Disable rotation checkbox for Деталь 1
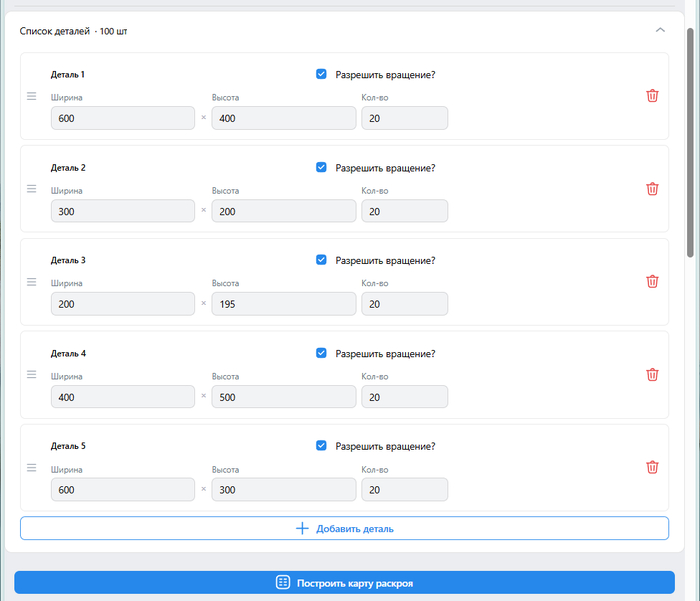Image resolution: width=700 pixels, height=601 pixels. pos(321,74)
